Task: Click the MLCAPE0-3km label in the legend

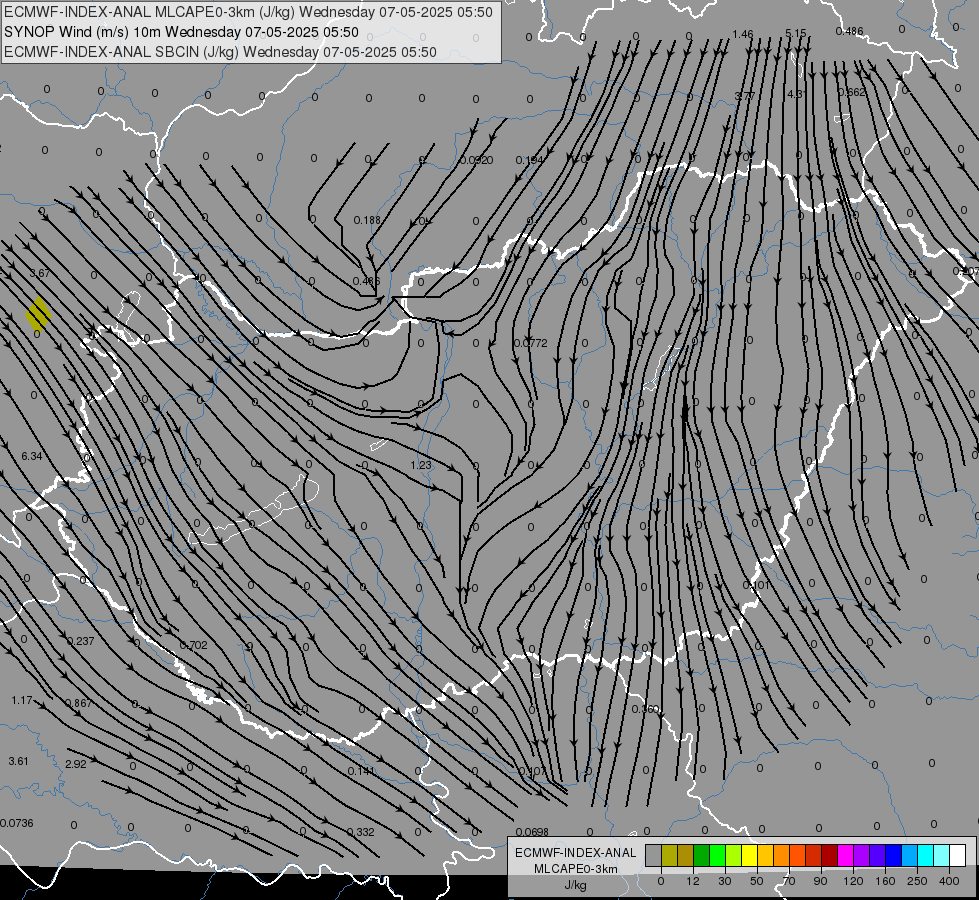Action: click(575, 869)
